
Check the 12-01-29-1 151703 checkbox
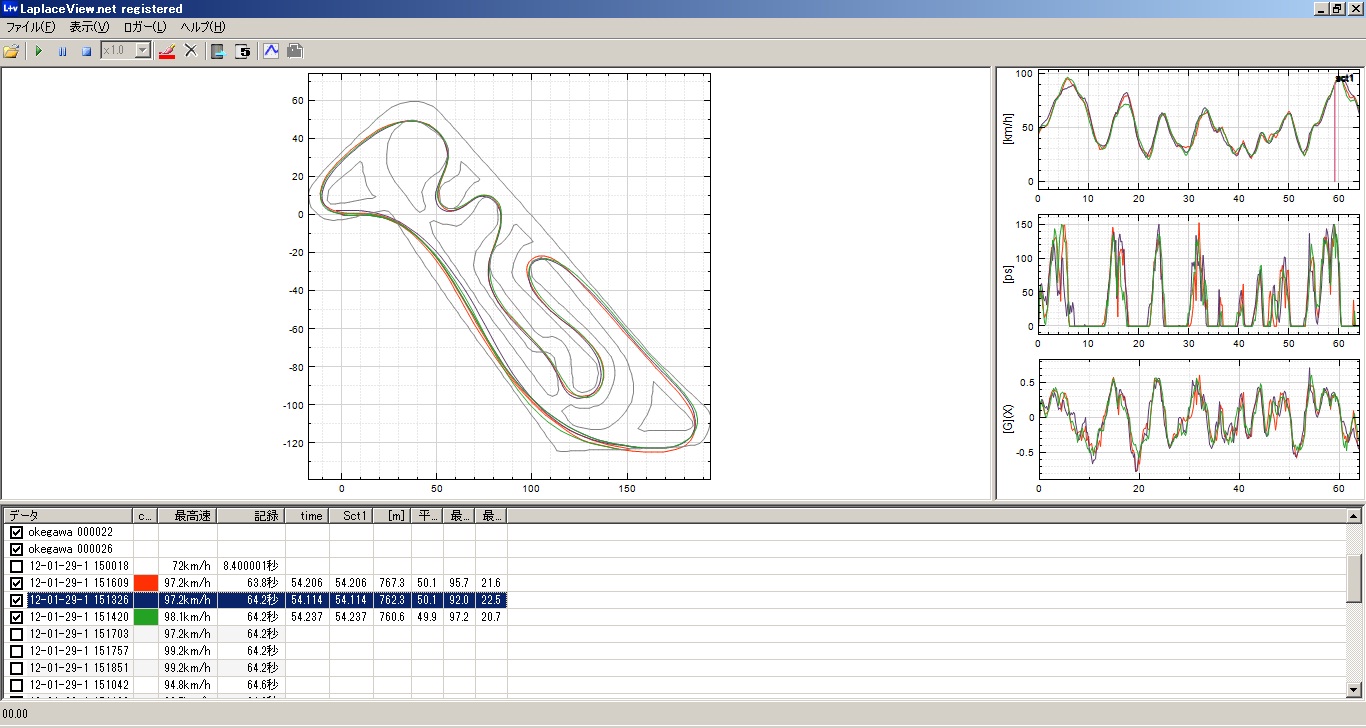(x=16, y=634)
